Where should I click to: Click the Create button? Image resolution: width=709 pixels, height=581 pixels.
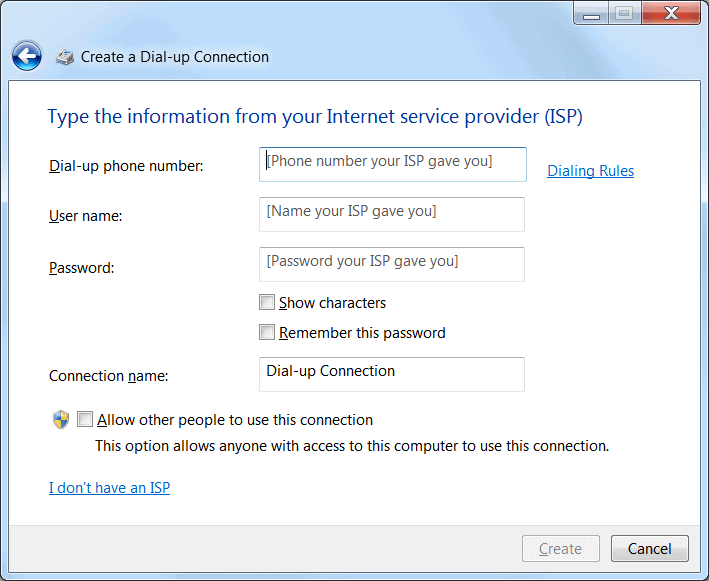click(561, 548)
